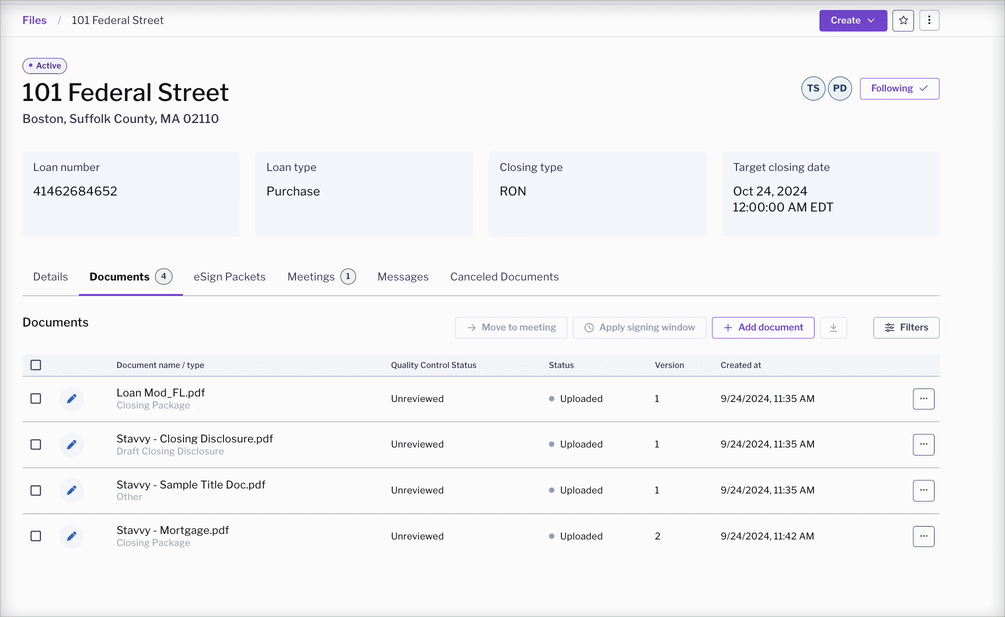Check the Loan Mod_FL.pdf row checkbox
Image resolution: width=1005 pixels, height=617 pixels.
pyautogui.click(x=36, y=399)
